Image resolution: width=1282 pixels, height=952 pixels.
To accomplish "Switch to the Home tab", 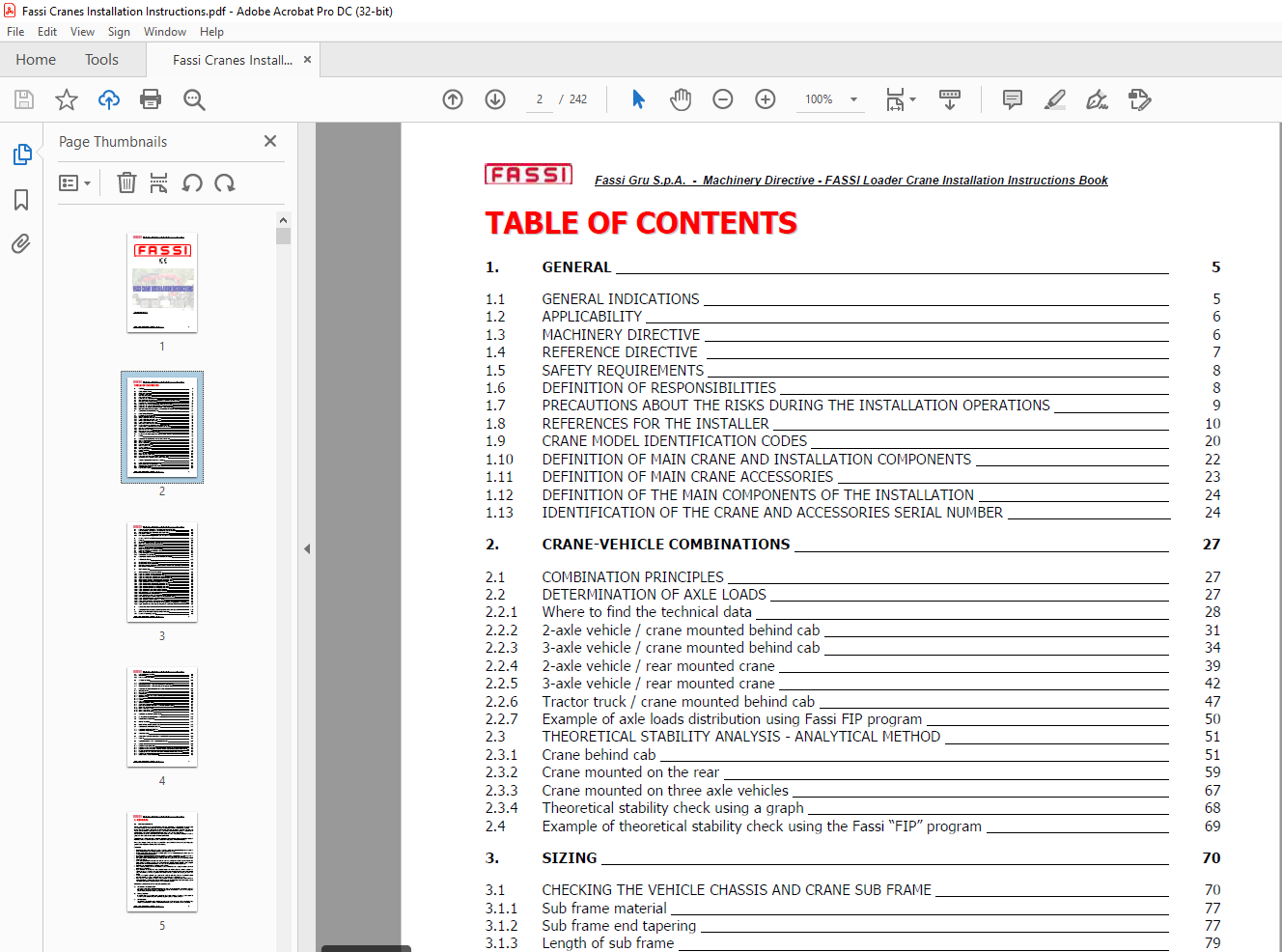I will click(36, 60).
